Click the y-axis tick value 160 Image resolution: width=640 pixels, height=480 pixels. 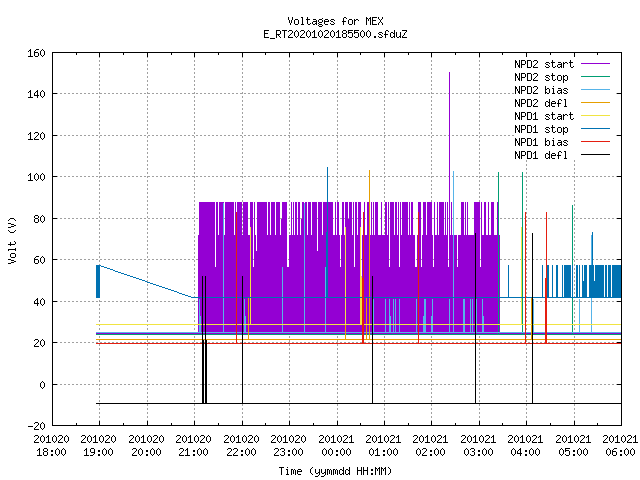tap(36, 53)
